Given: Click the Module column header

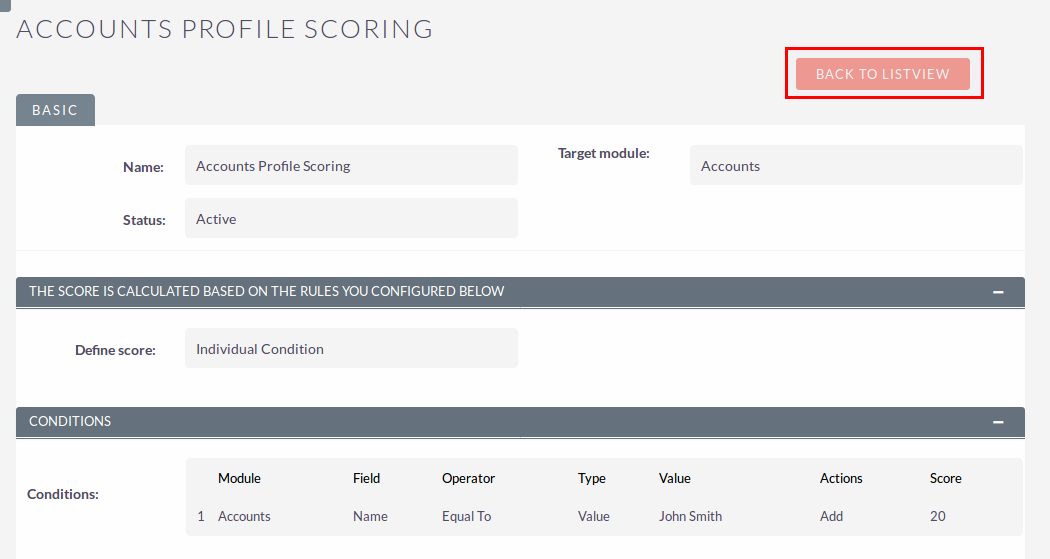Looking at the screenshot, I should [239, 478].
